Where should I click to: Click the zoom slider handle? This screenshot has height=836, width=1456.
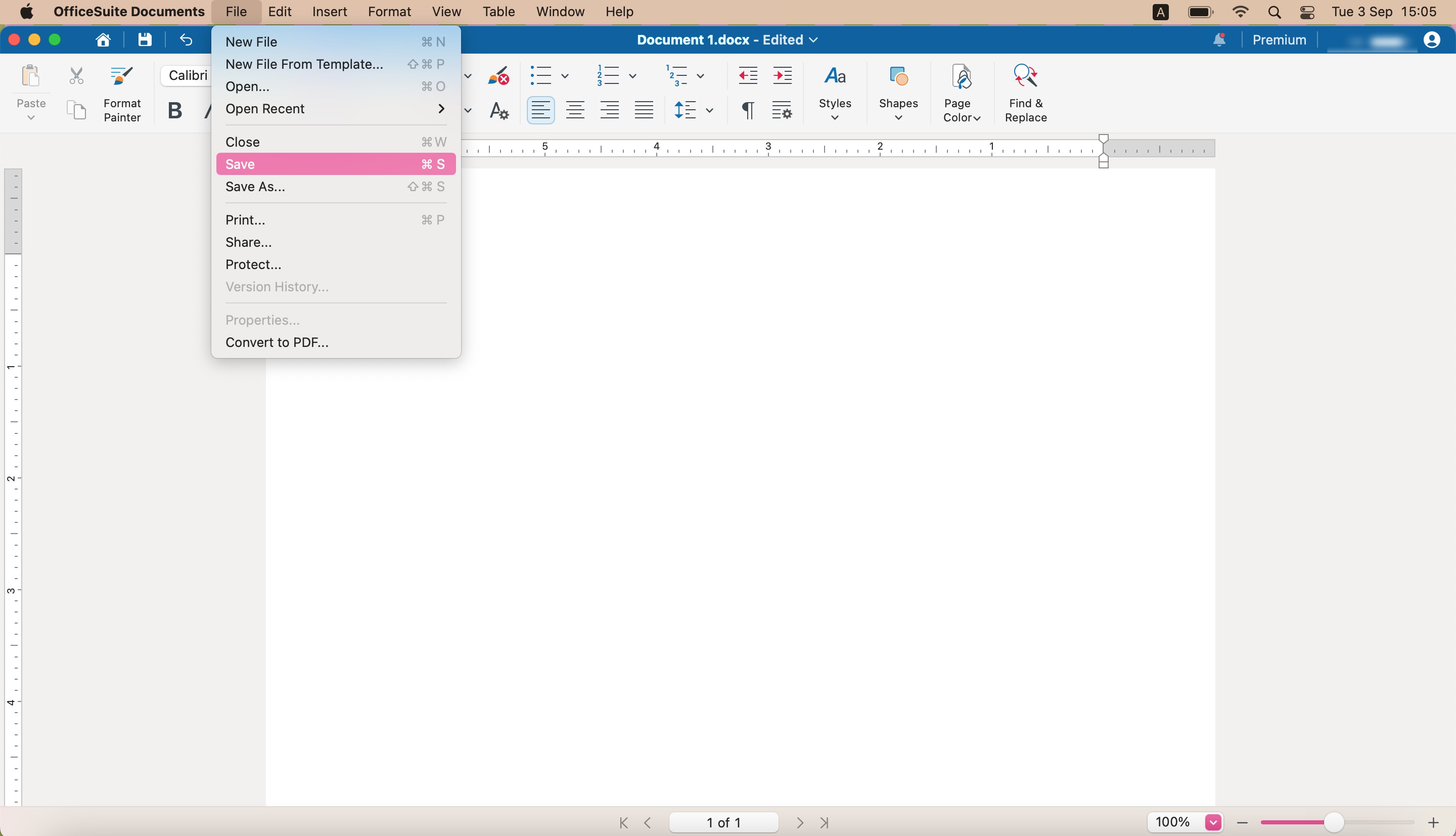click(1333, 822)
